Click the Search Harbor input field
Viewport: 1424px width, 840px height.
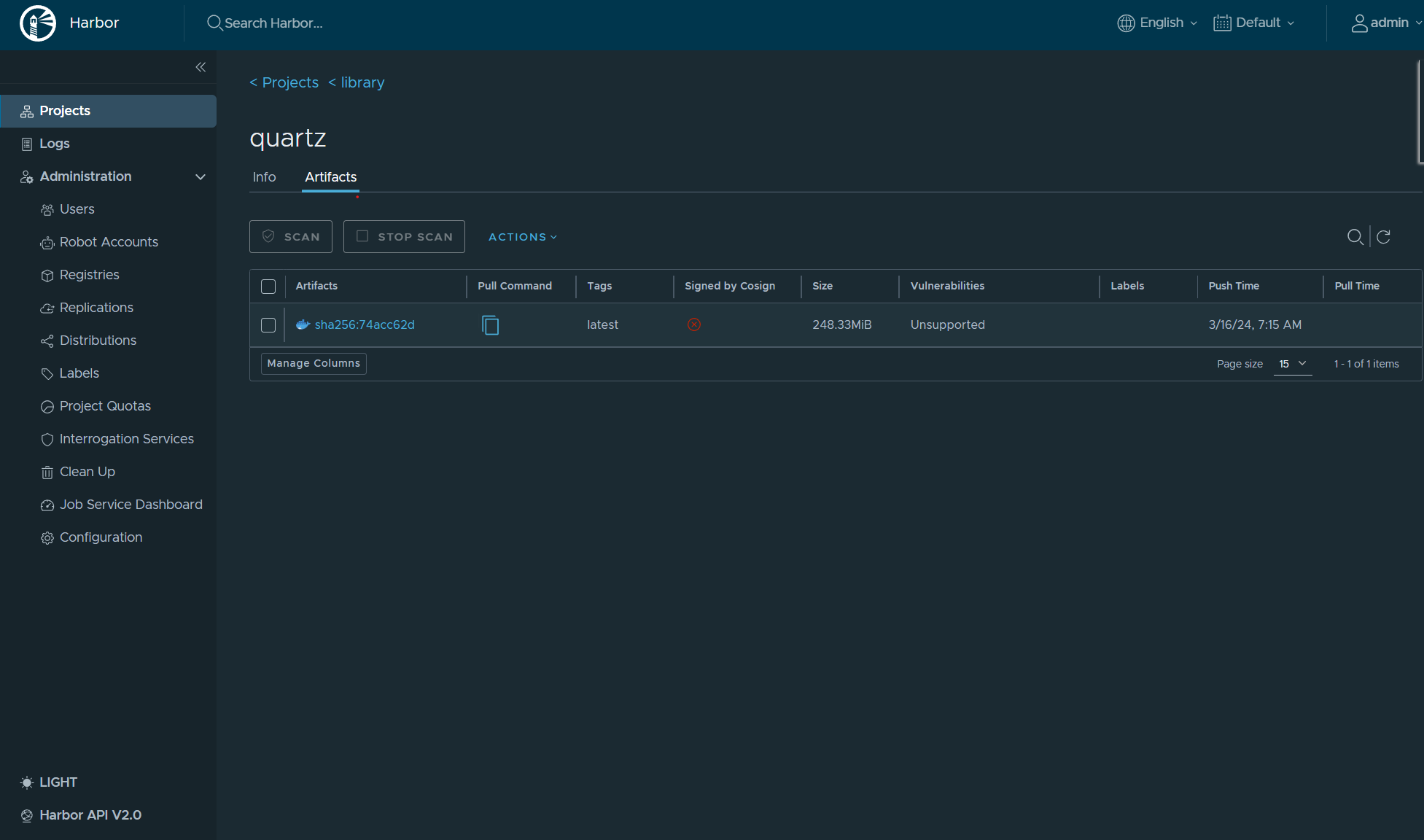[x=274, y=23]
